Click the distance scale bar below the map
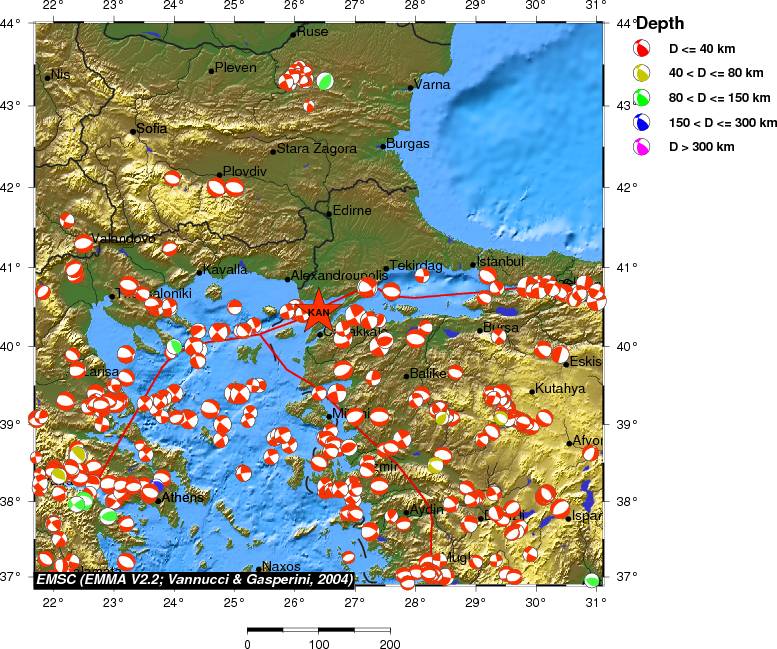 point(318,630)
